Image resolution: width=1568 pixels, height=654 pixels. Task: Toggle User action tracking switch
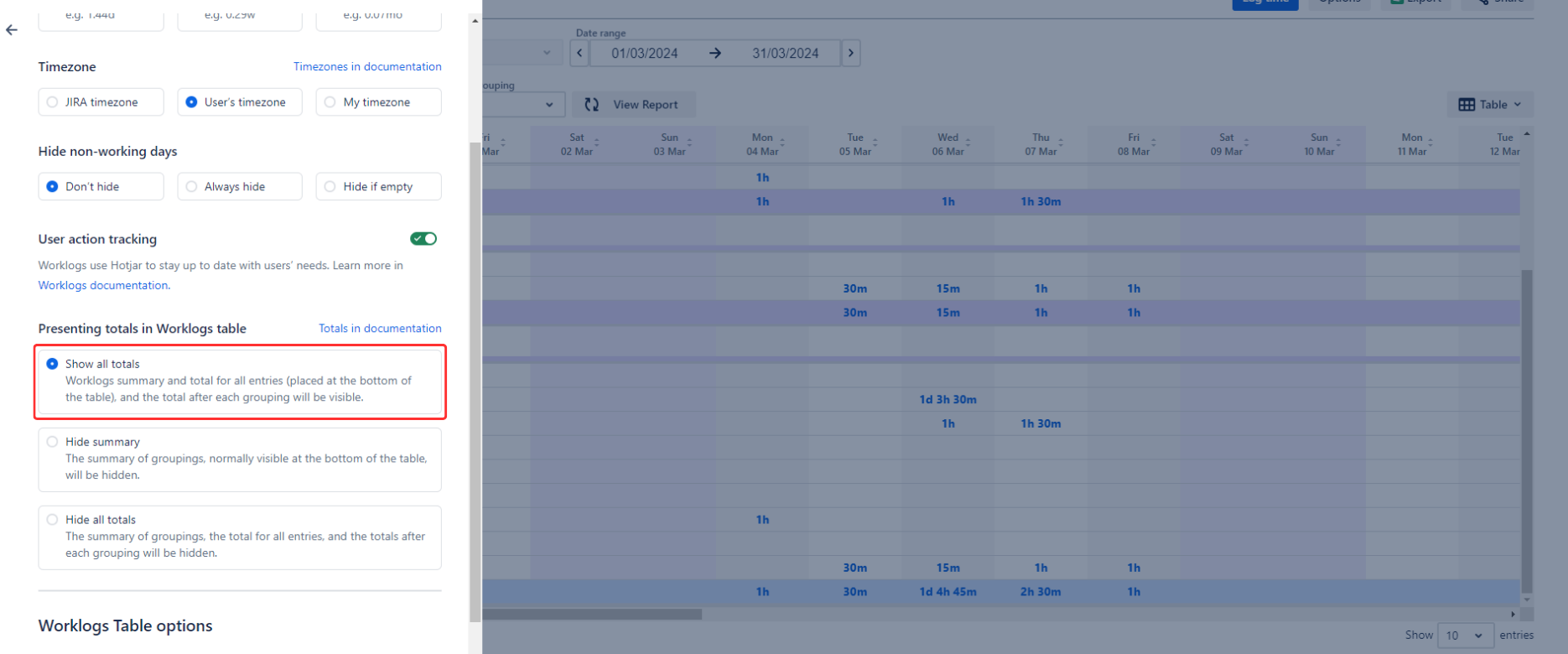click(x=423, y=239)
